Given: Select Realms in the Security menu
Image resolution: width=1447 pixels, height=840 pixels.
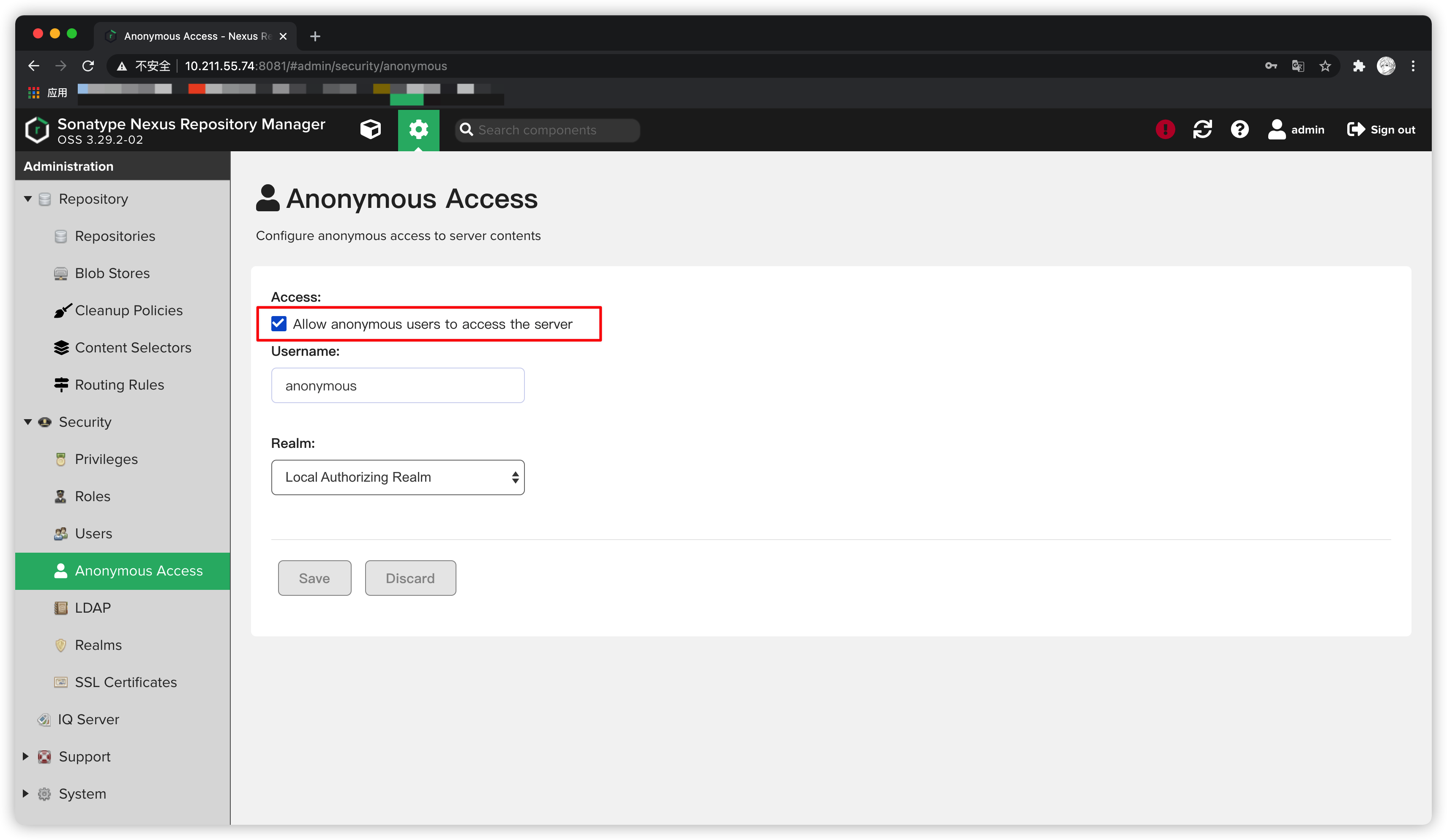Looking at the screenshot, I should coord(98,645).
